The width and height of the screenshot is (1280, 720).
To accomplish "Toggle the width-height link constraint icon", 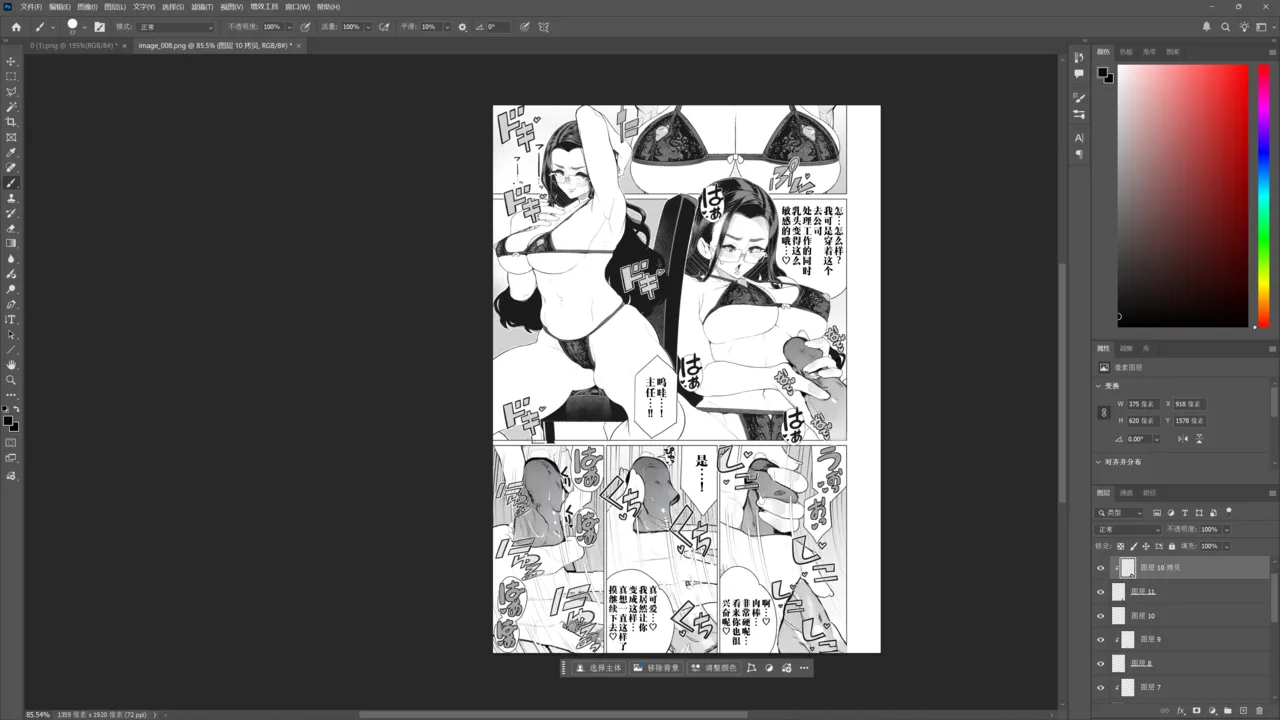I will (x=1104, y=412).
